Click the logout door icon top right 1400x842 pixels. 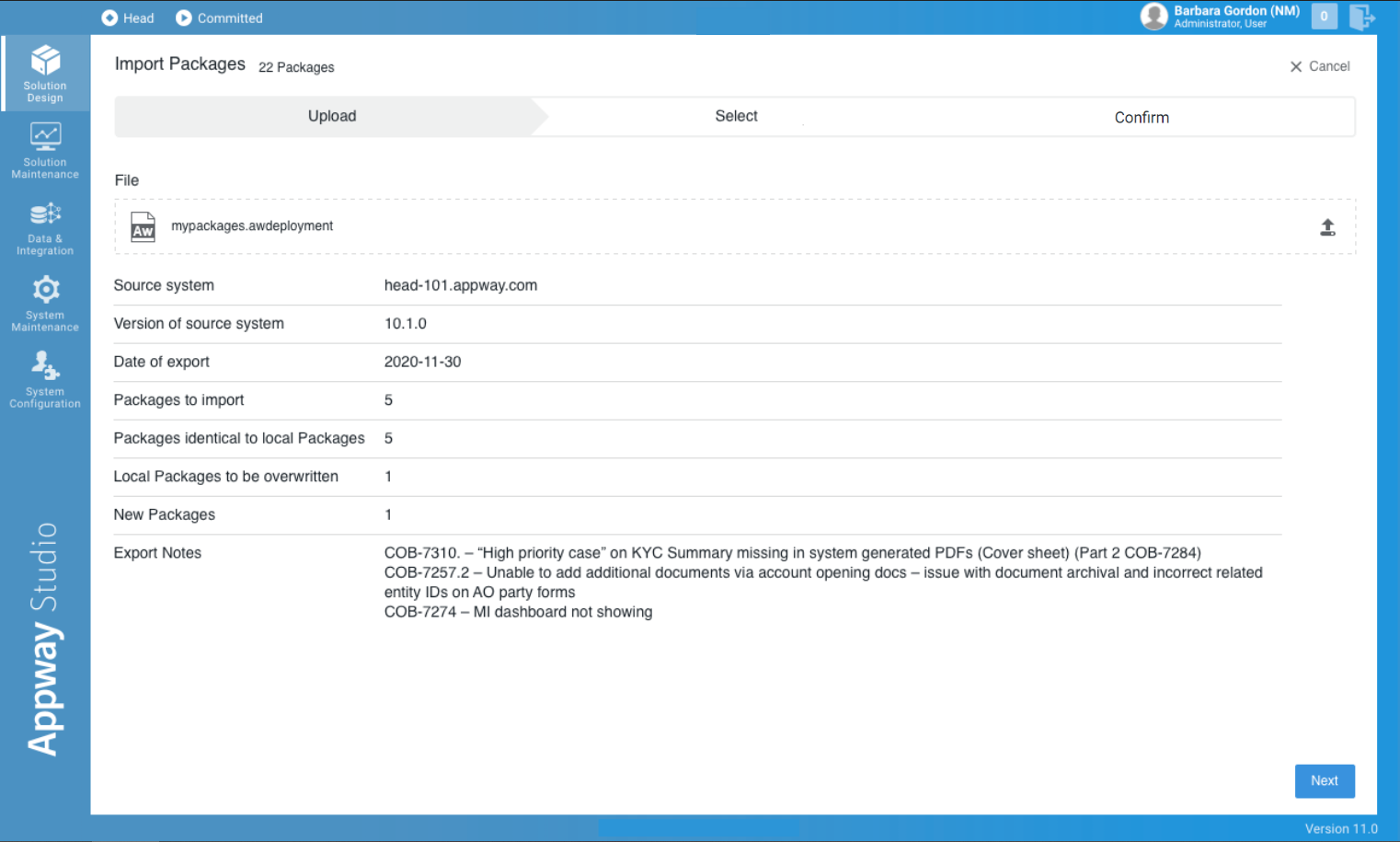(1362, 17)
